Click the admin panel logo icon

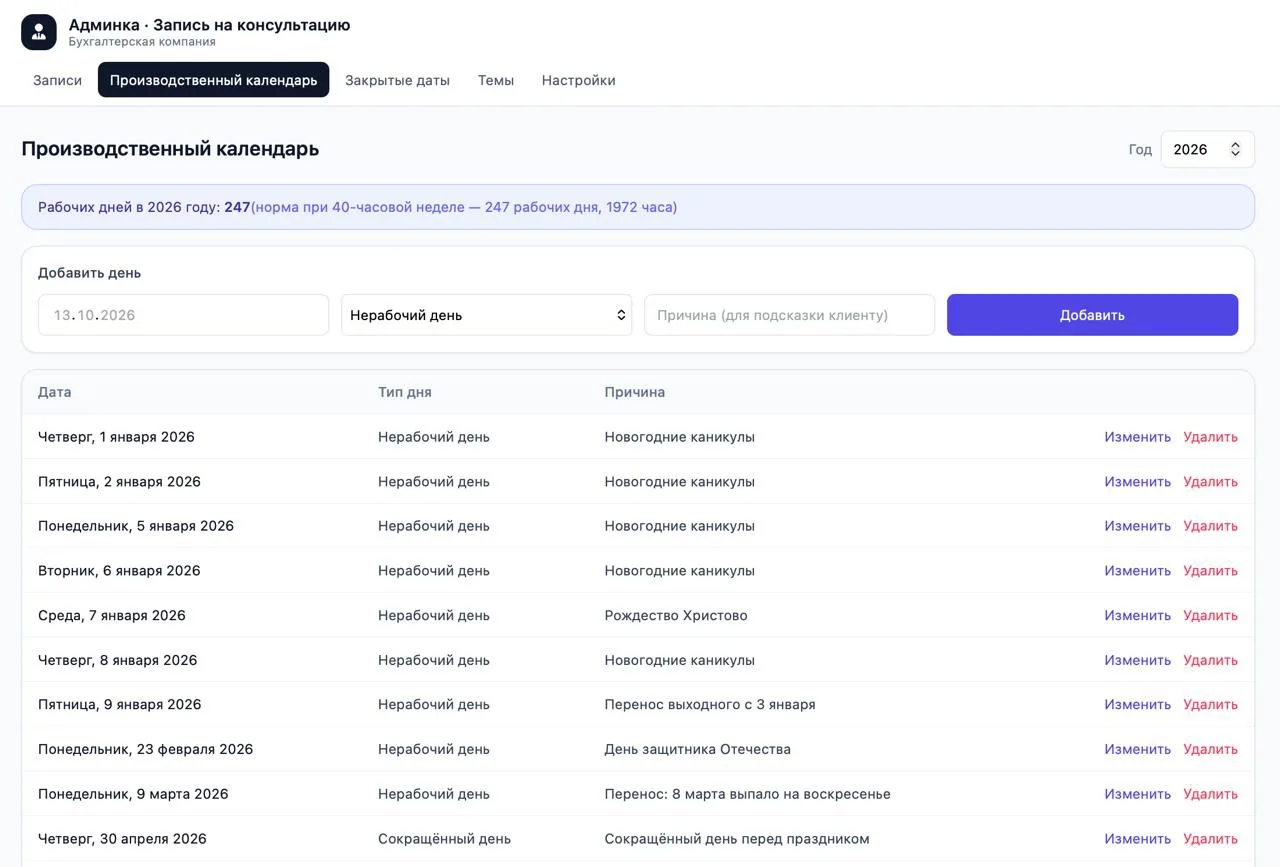point(39,32)
